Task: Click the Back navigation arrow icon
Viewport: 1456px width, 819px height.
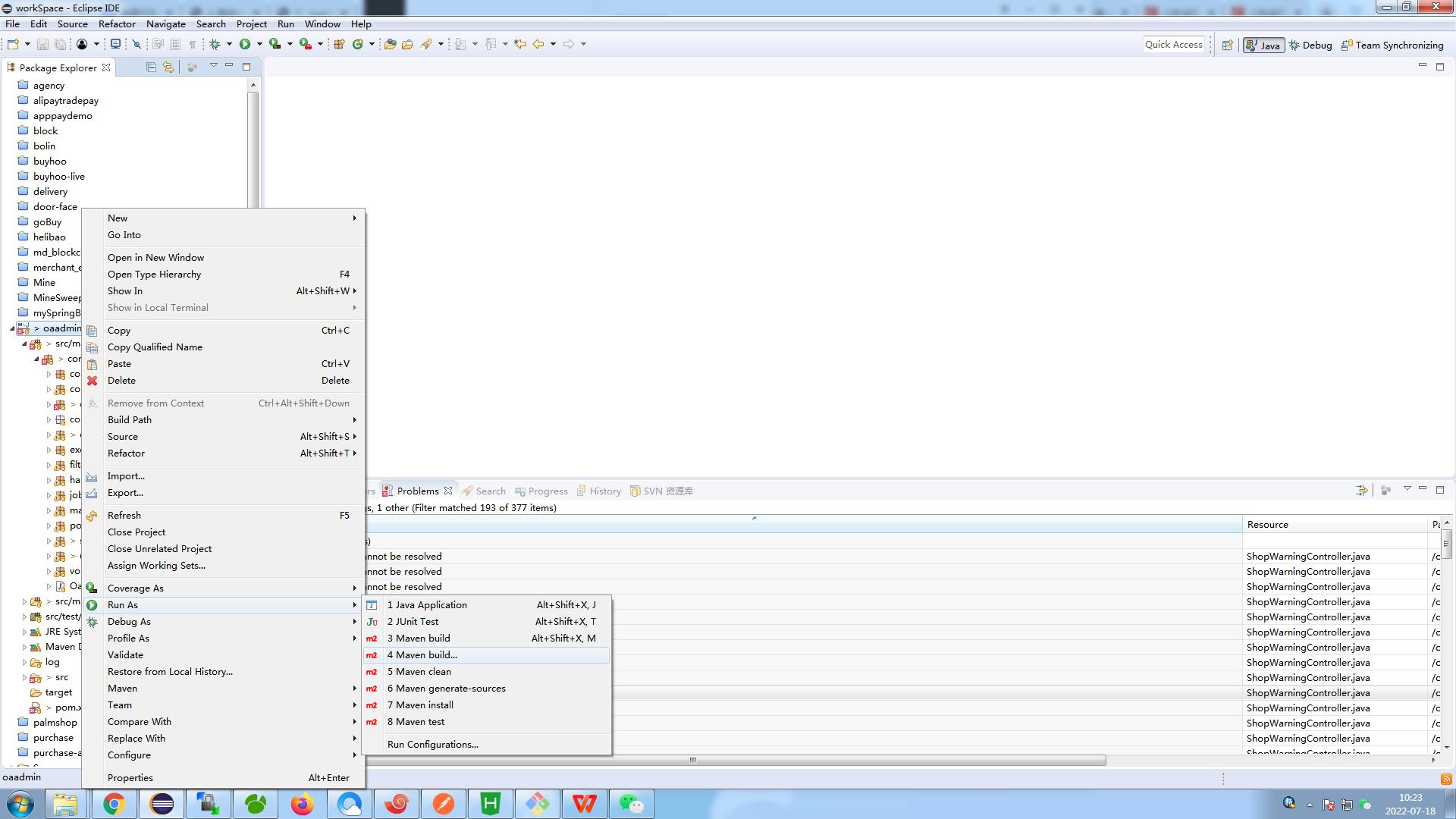Action: pos(538,44)
